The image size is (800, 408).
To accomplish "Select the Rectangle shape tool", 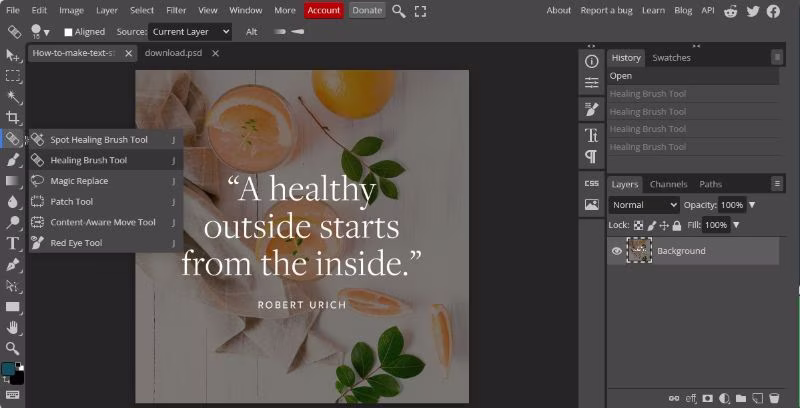I will click(x=13, y=307).
